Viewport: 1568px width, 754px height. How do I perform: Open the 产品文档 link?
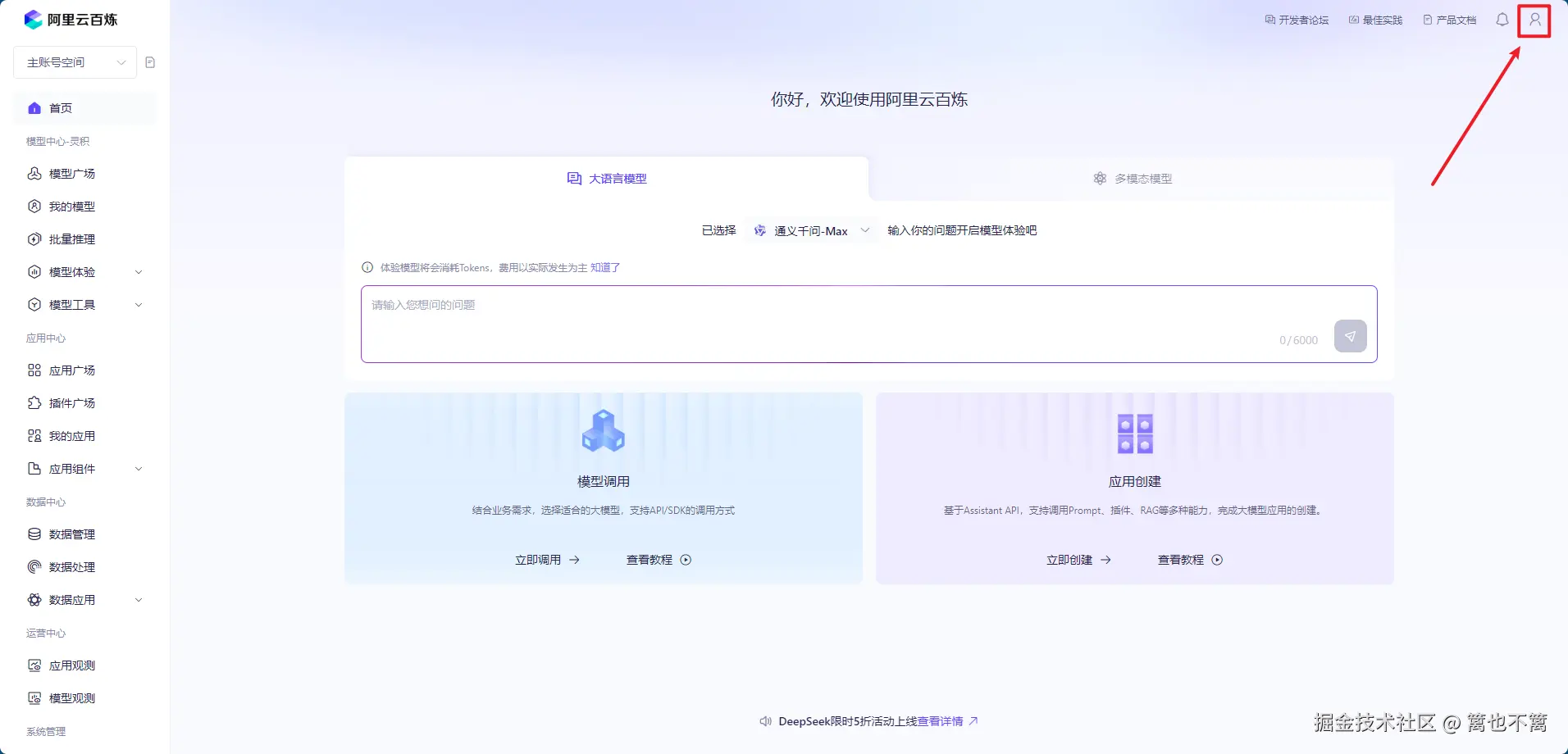[1449, 20]
